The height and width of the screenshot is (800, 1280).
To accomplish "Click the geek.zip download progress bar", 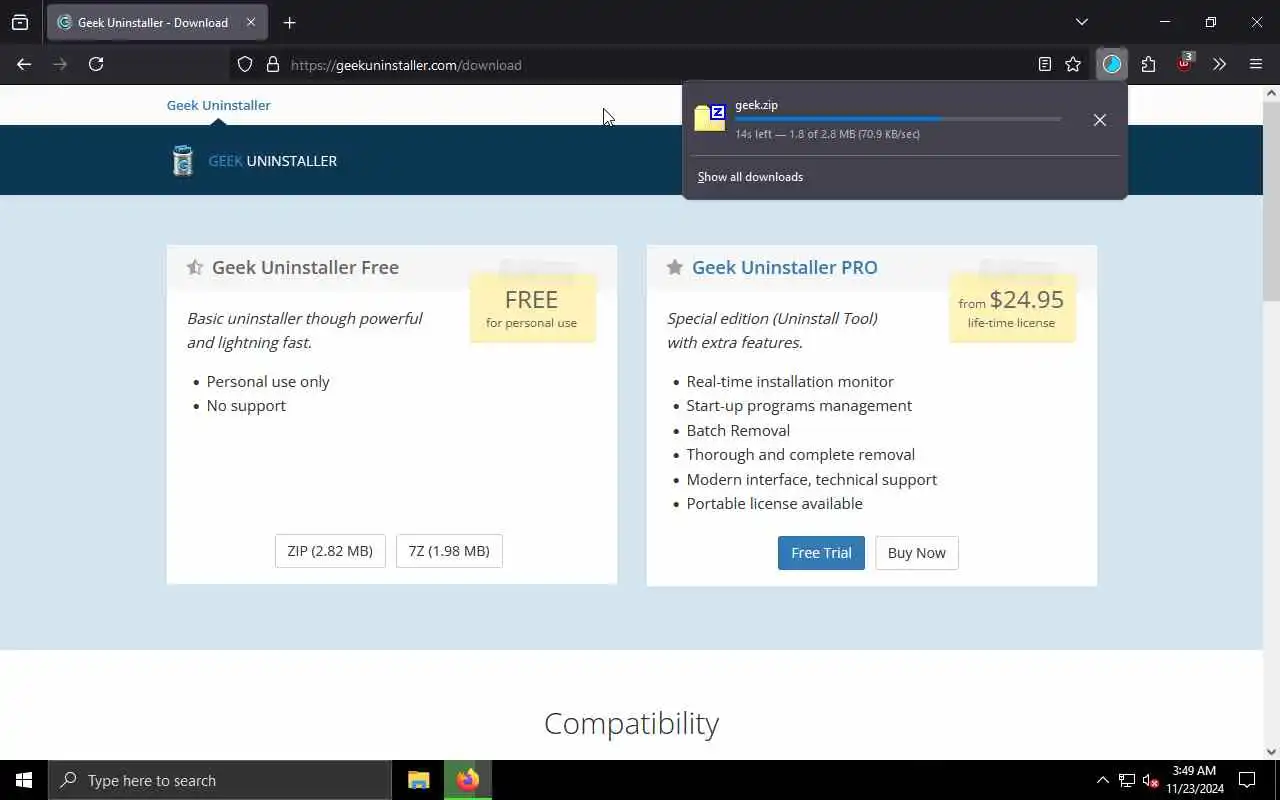I will [x=898, y=119].
